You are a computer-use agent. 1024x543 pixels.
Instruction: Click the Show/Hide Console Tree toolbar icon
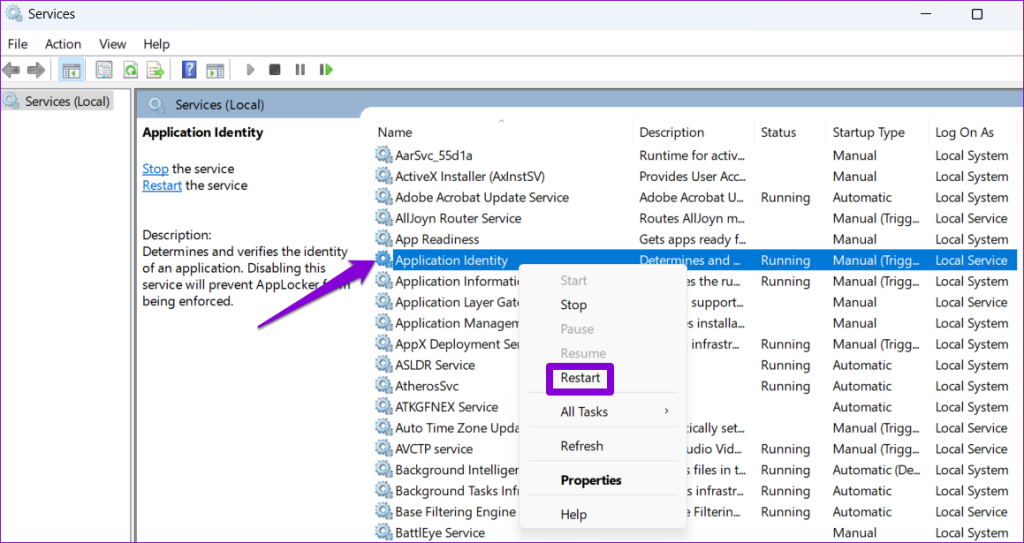point(71,70)
